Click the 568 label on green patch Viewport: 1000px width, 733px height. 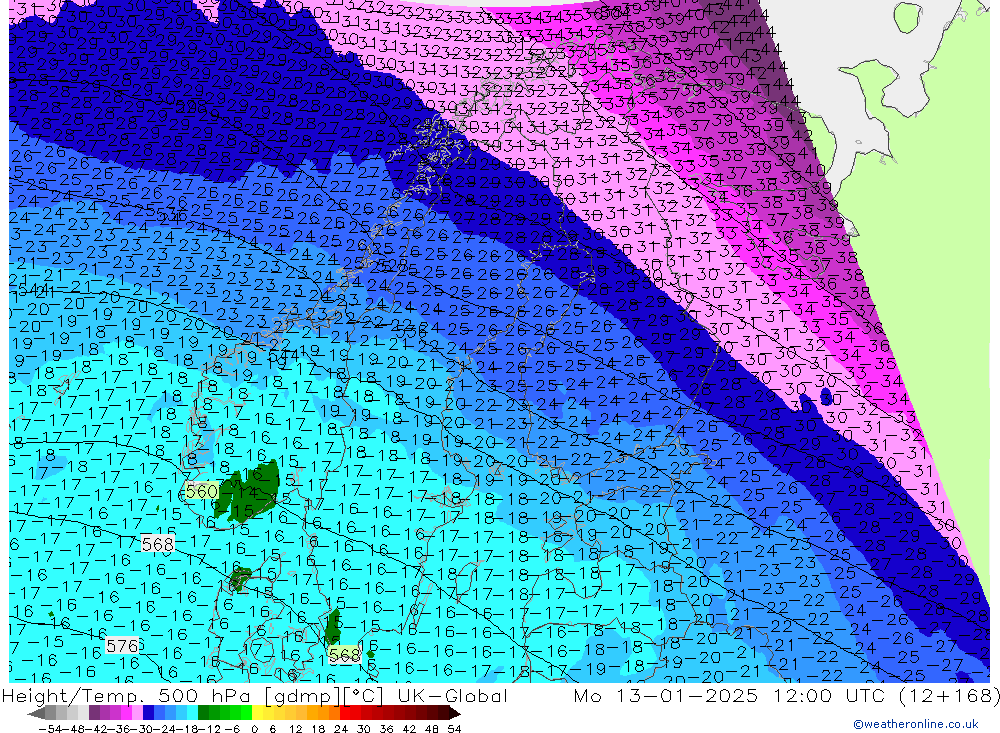coord(344,655)
